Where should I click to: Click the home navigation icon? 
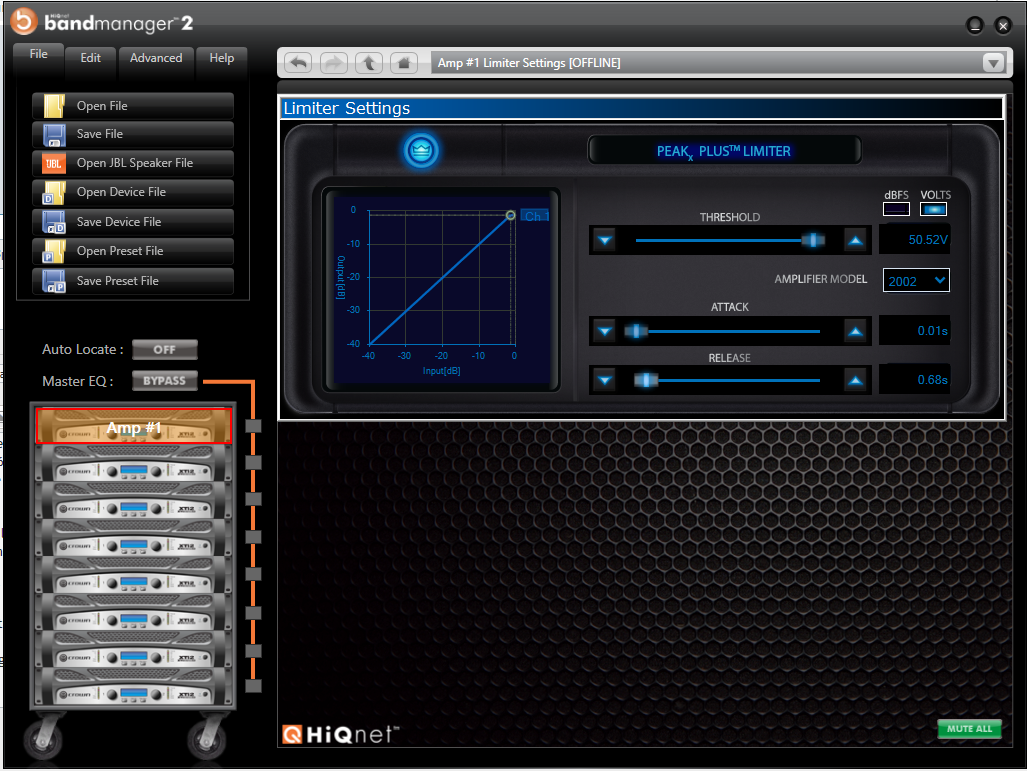(403, 63)
